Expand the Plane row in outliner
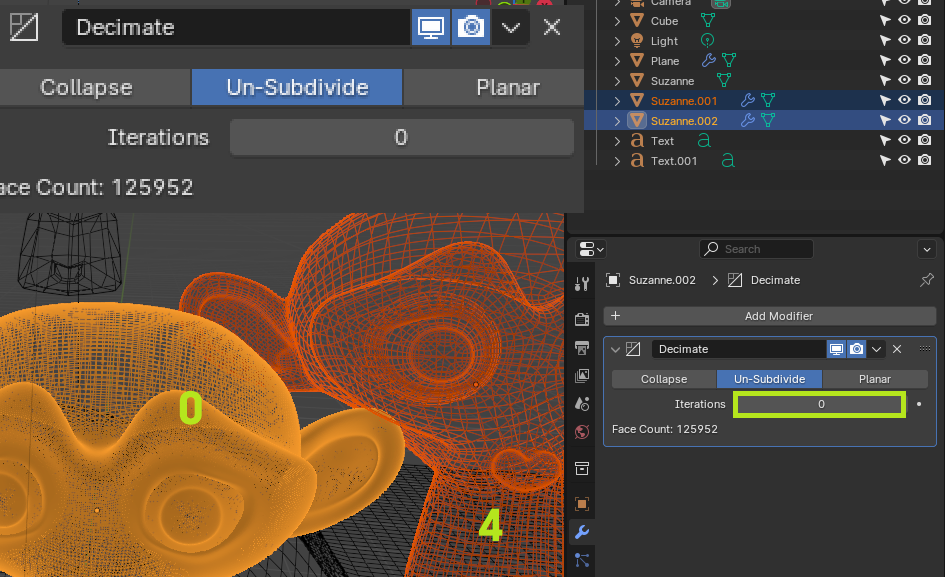This screenshot has height=577, width=945. pos(617,60)
